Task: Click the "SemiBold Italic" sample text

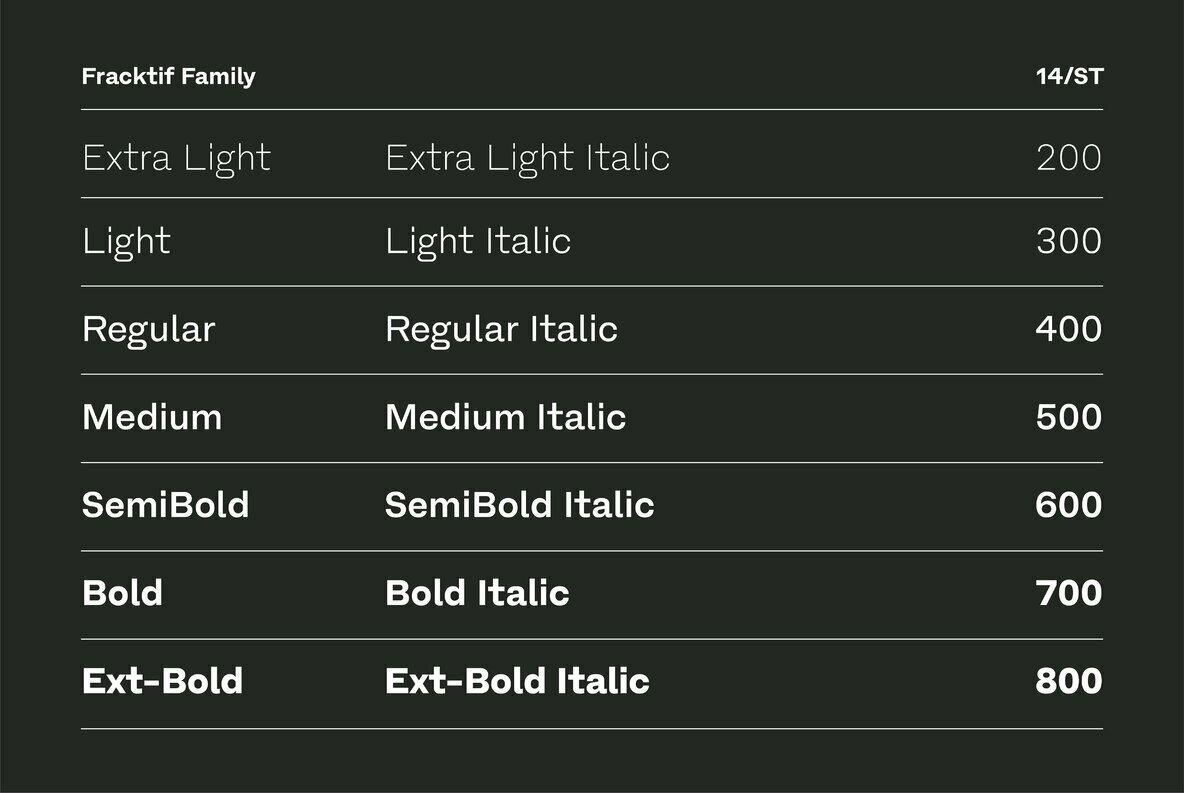Action: coord(519,505)
